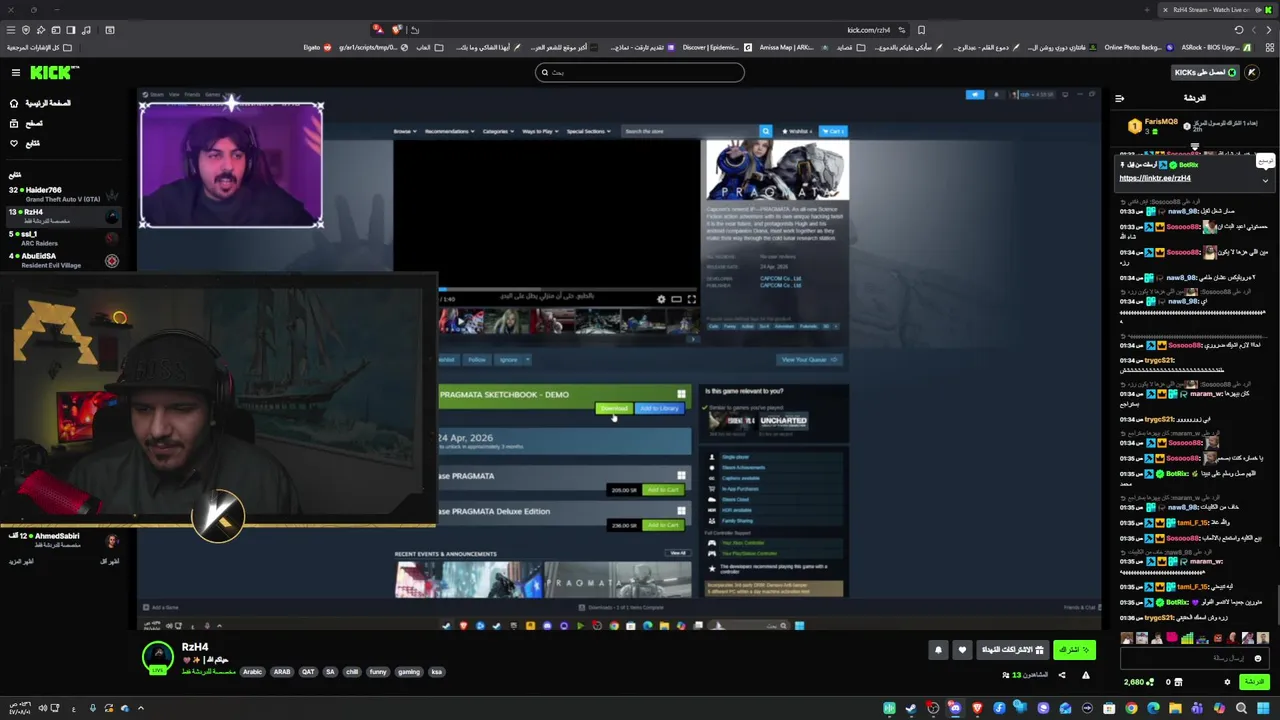Follow channel with the heart button
The height and width of the screenshot is (720, 1280).
[962, 650]
